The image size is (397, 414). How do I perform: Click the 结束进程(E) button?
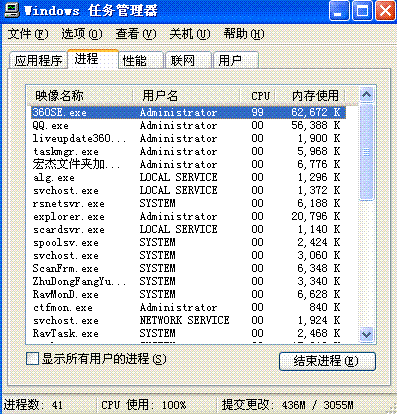coord(327,361)
